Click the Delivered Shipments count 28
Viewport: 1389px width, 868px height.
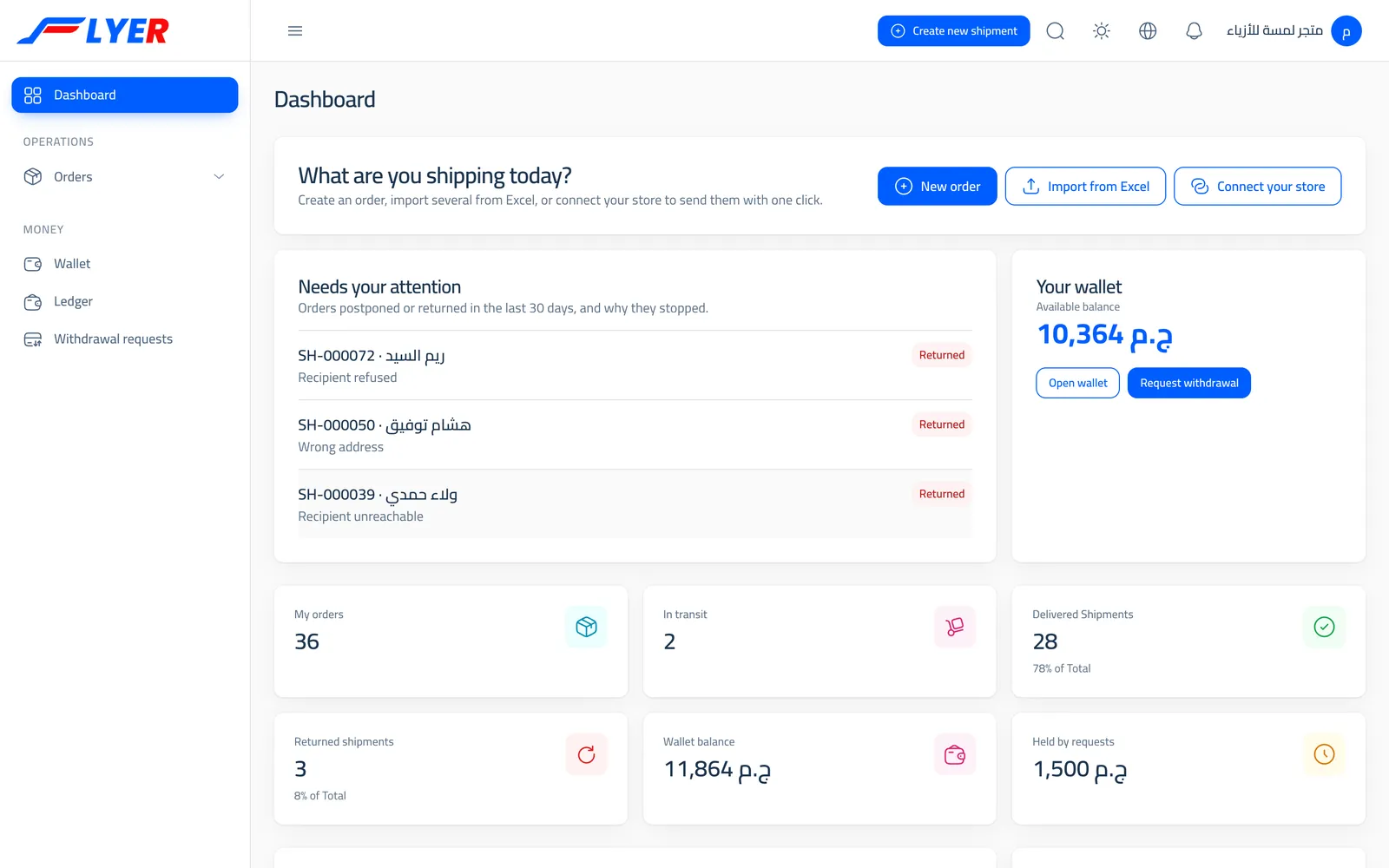pos(1045,641)
